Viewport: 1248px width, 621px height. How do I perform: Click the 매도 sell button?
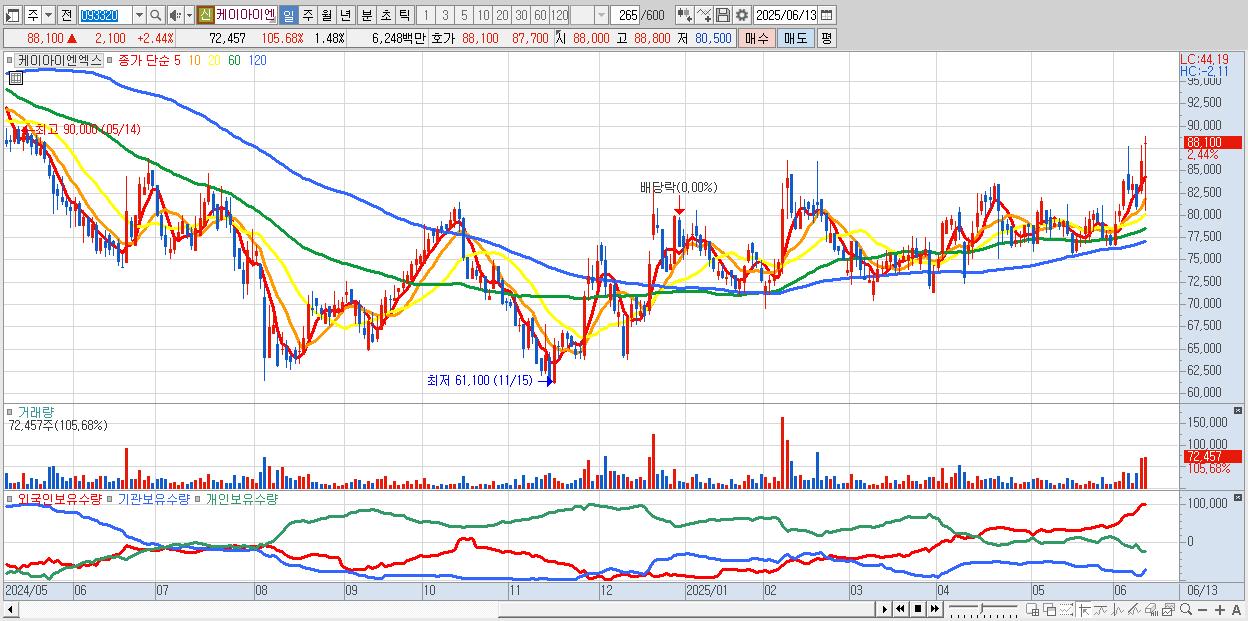point(796,38)
